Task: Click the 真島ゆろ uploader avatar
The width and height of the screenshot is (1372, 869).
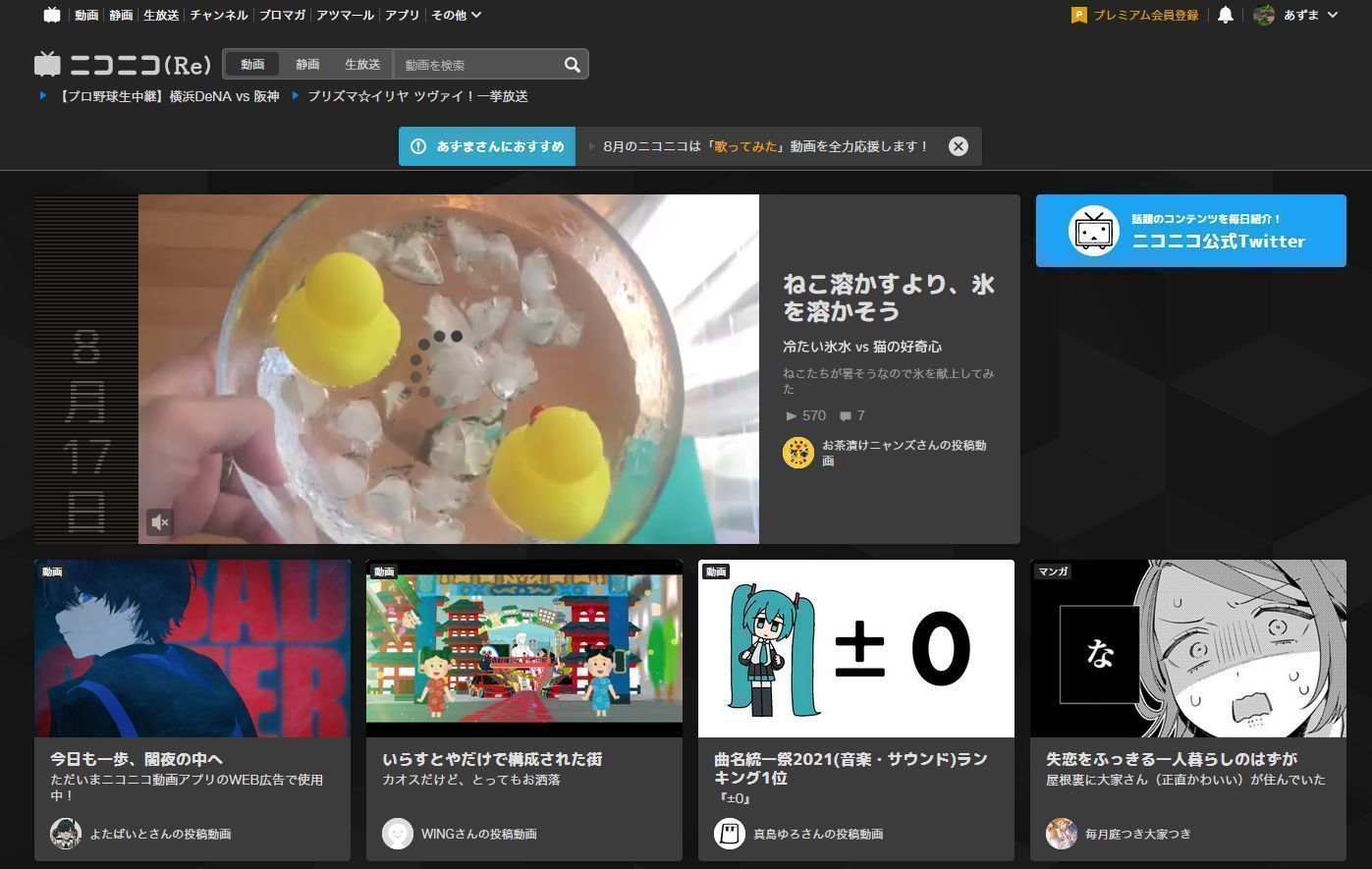Action: pos(730,834)
